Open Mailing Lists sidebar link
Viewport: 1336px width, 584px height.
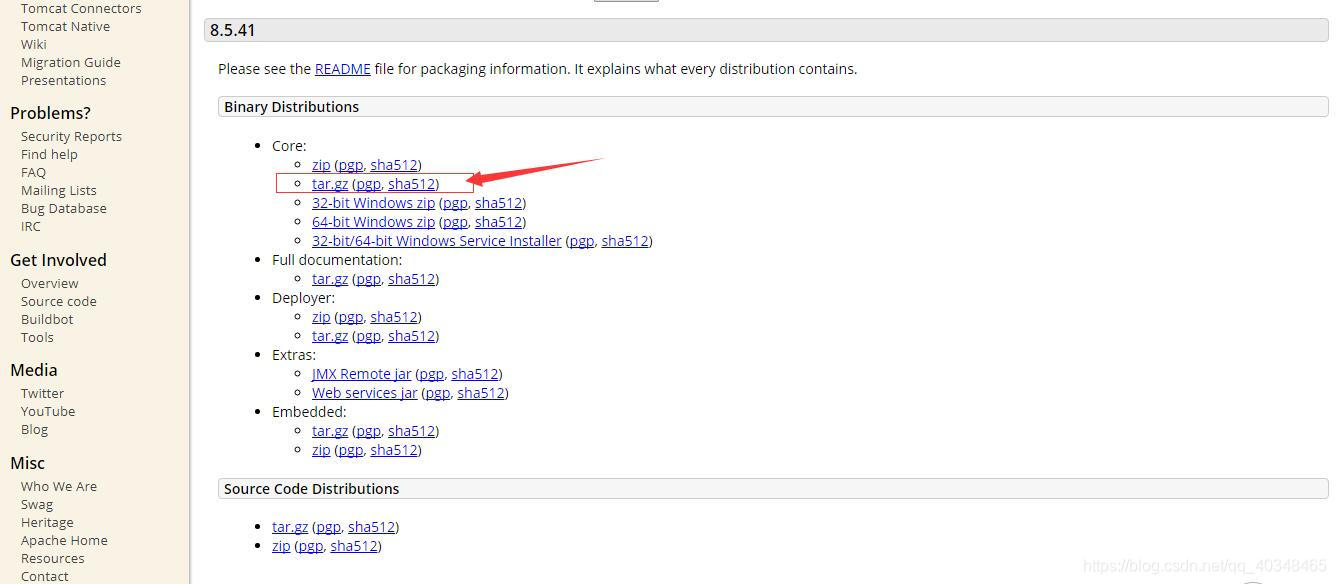coord(59,190)
